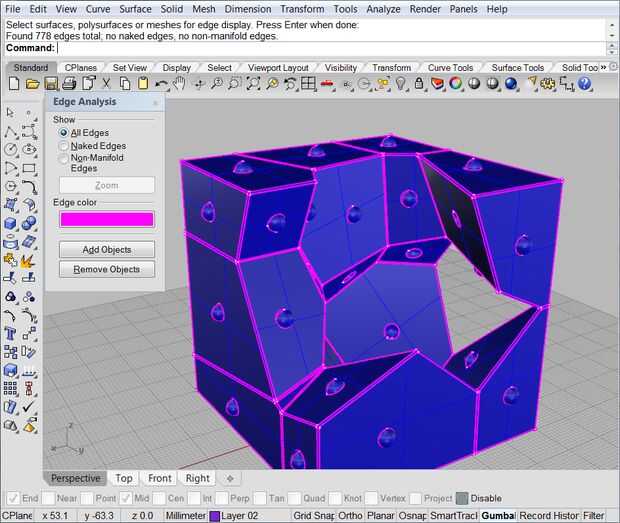
Task: Click the New file icon in toolbar
Action: (14, 84)
